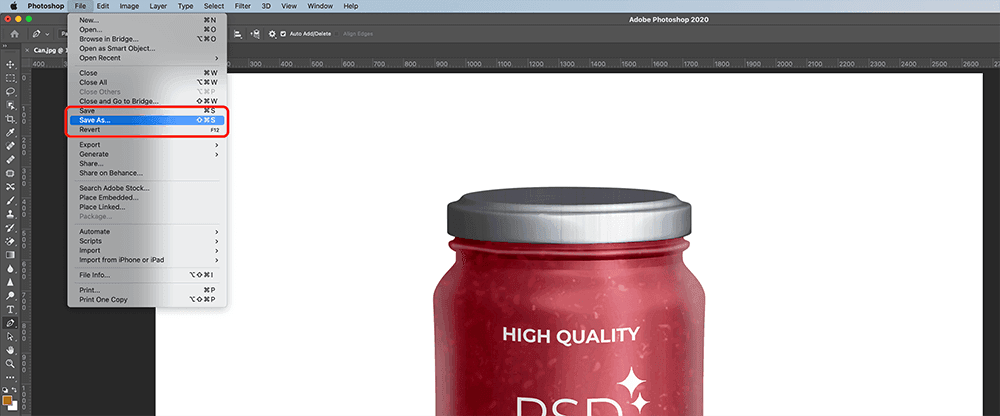Choose Place Embedded...
Image resolution: width=1000 pixels, height=416 pixels.
point(147,198)
